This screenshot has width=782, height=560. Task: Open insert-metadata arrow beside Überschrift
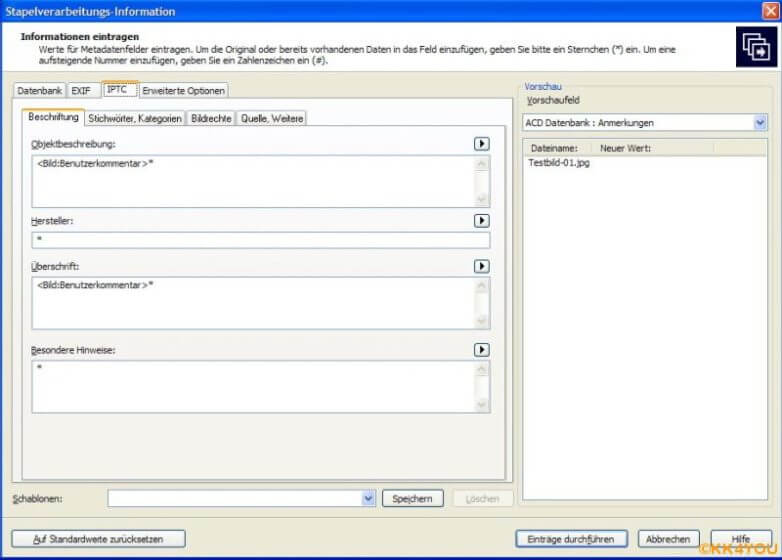tap(481, 266)
